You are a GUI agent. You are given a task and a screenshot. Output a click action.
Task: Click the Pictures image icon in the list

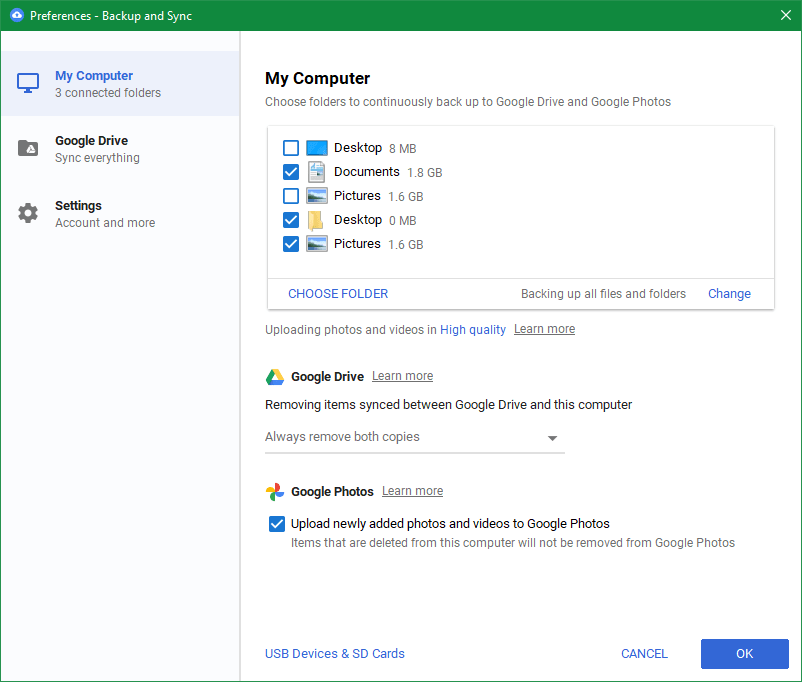pos(316,195)
